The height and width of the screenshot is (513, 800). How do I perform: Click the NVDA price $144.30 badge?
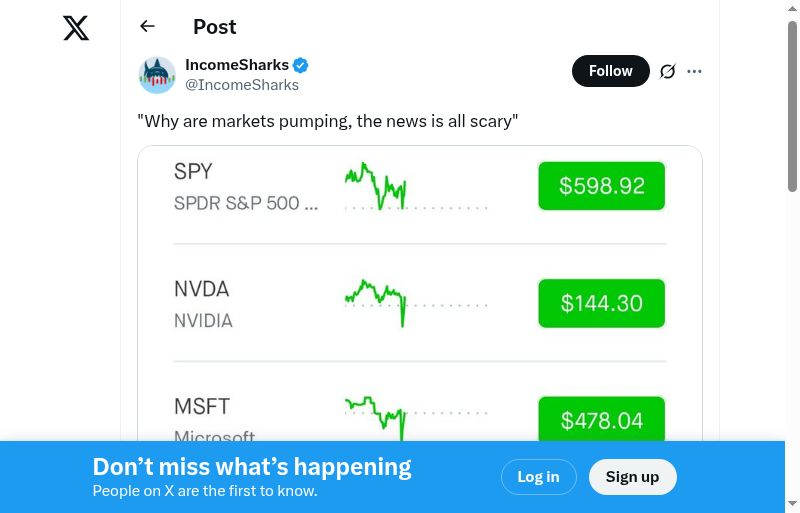click(601, 303)
